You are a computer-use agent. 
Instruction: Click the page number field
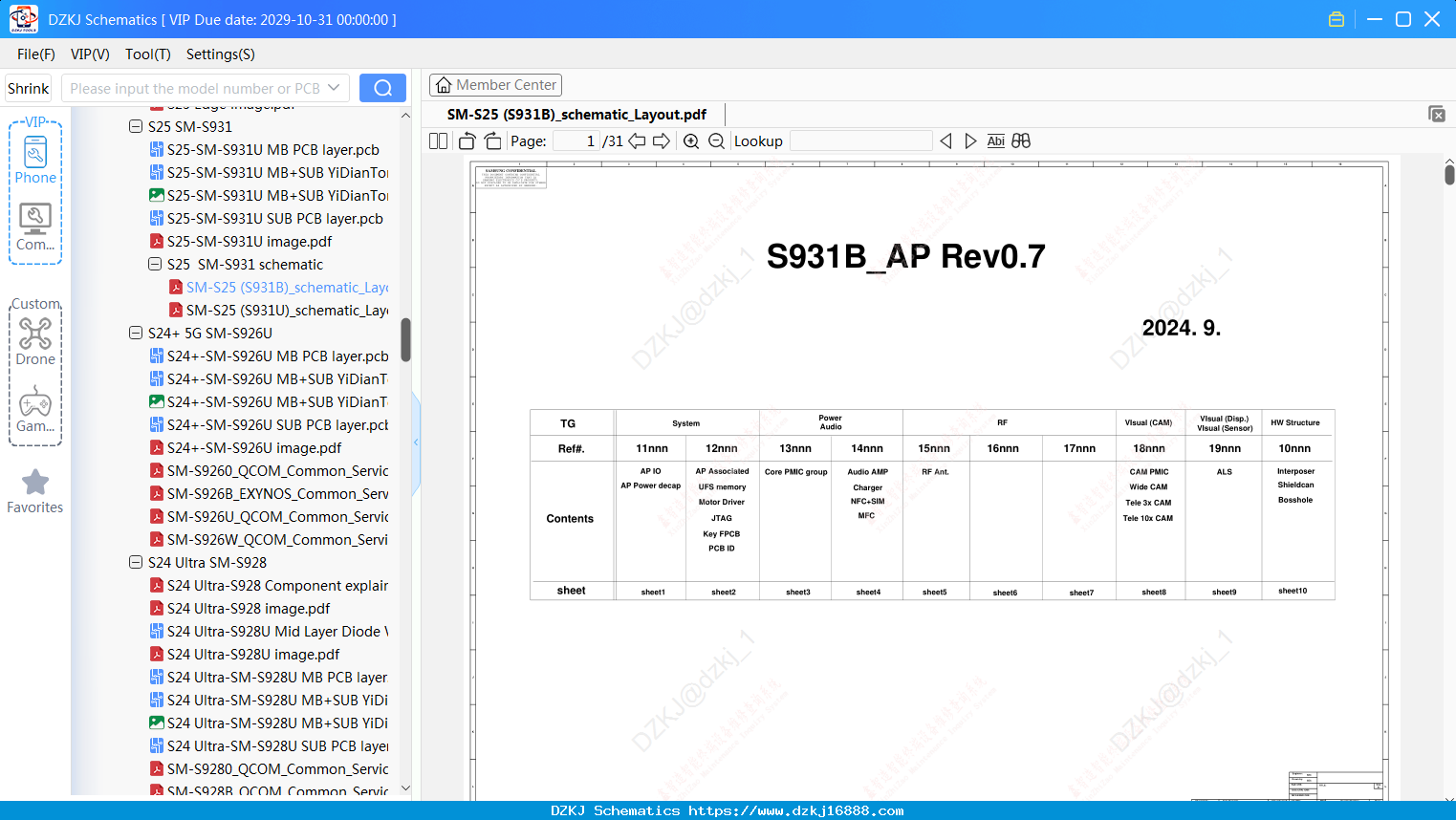click(x=576, y=141)
